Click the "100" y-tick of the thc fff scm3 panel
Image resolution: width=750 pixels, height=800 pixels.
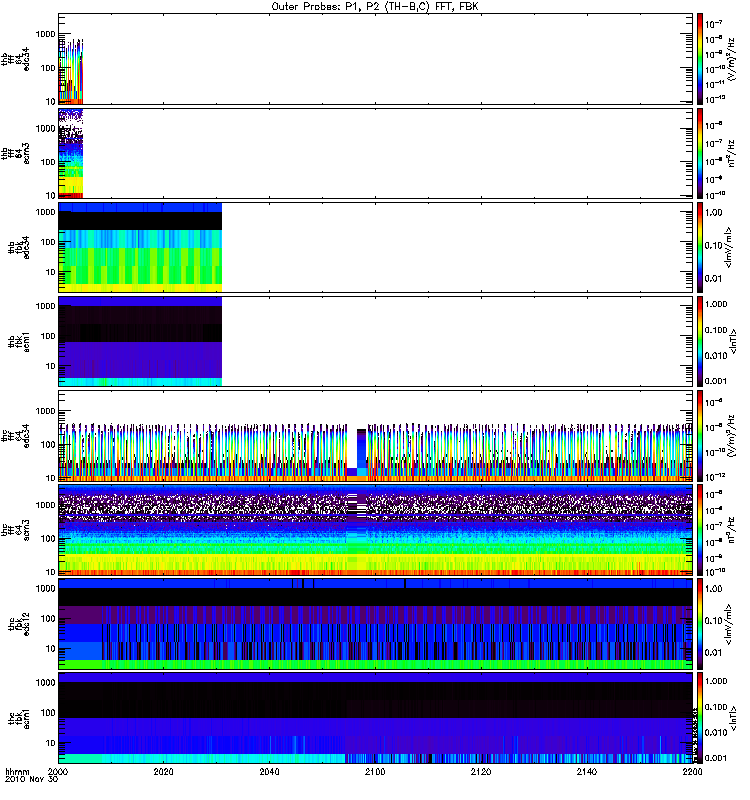pos(48,538)
